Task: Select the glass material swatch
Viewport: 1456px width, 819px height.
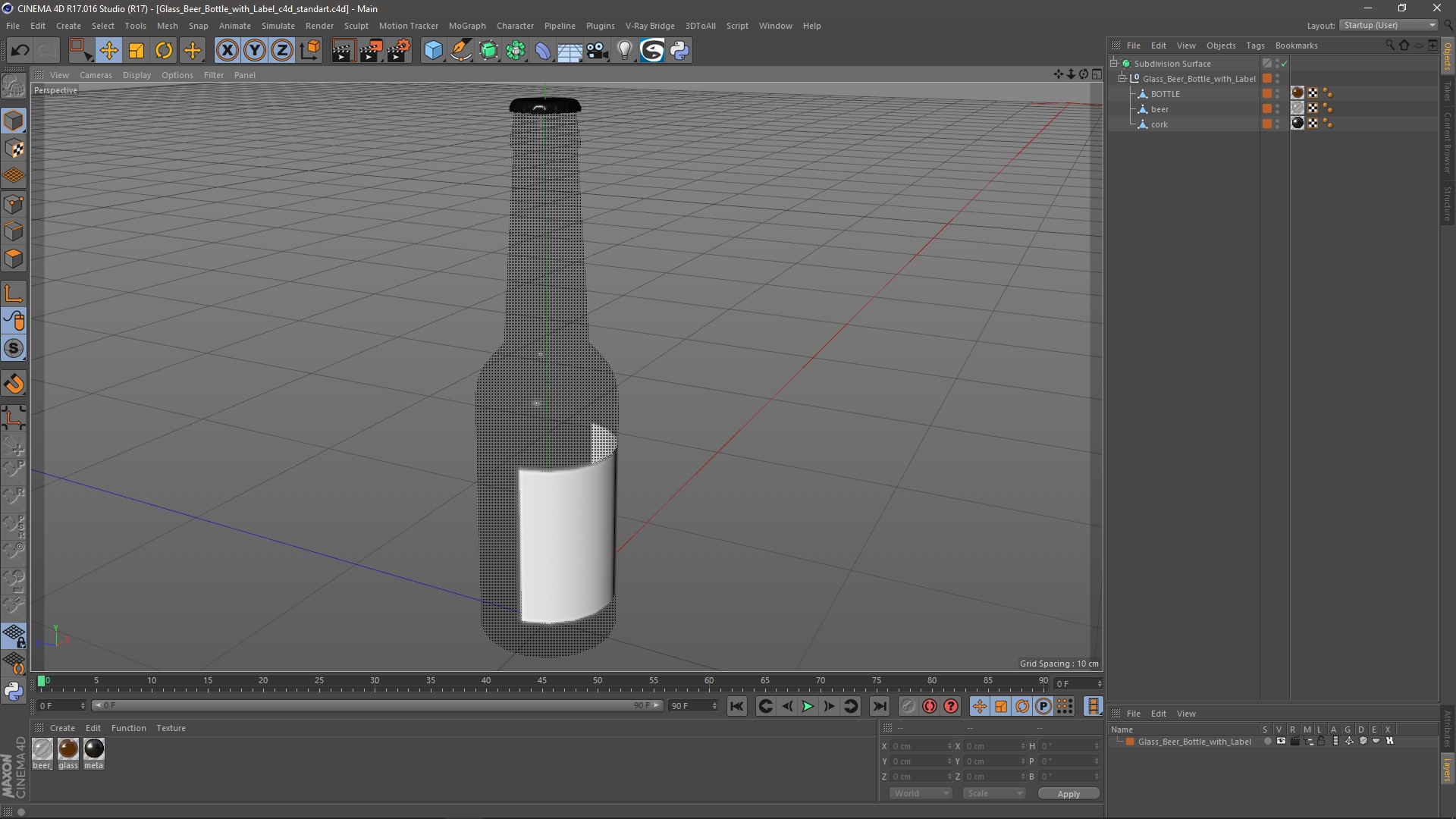Action: coord(68,749)
